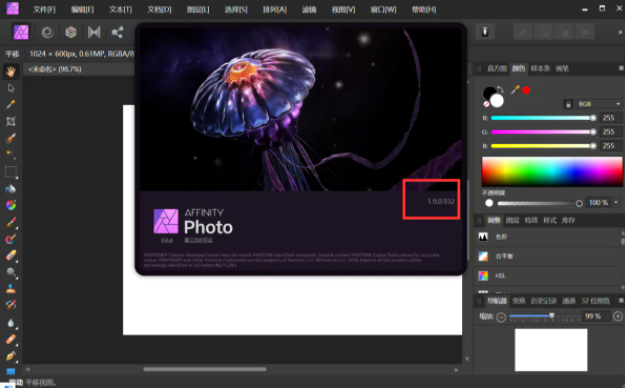Switch to the 特效 tab

[x=531, y=220]
